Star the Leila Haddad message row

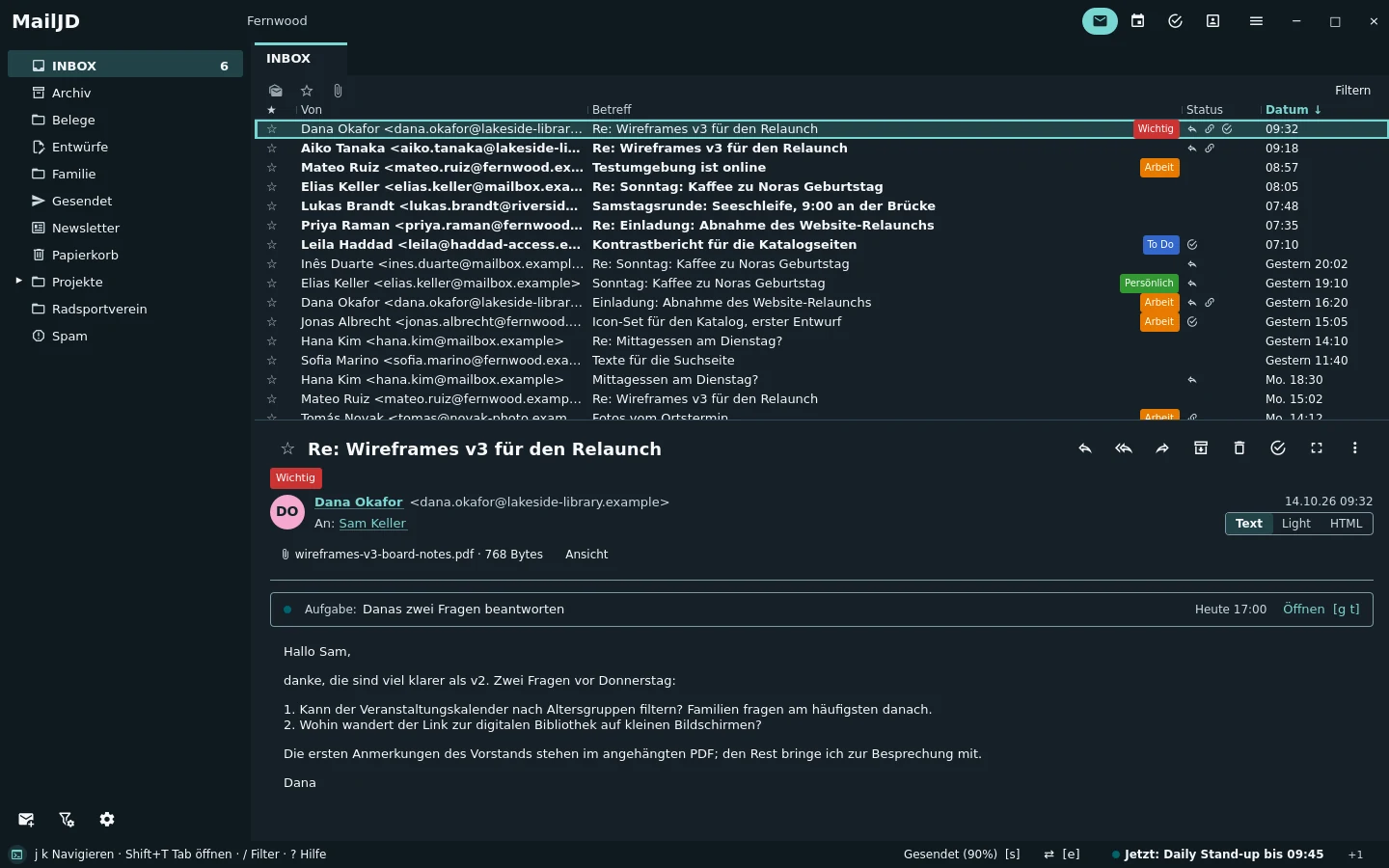tap(272, 245)
